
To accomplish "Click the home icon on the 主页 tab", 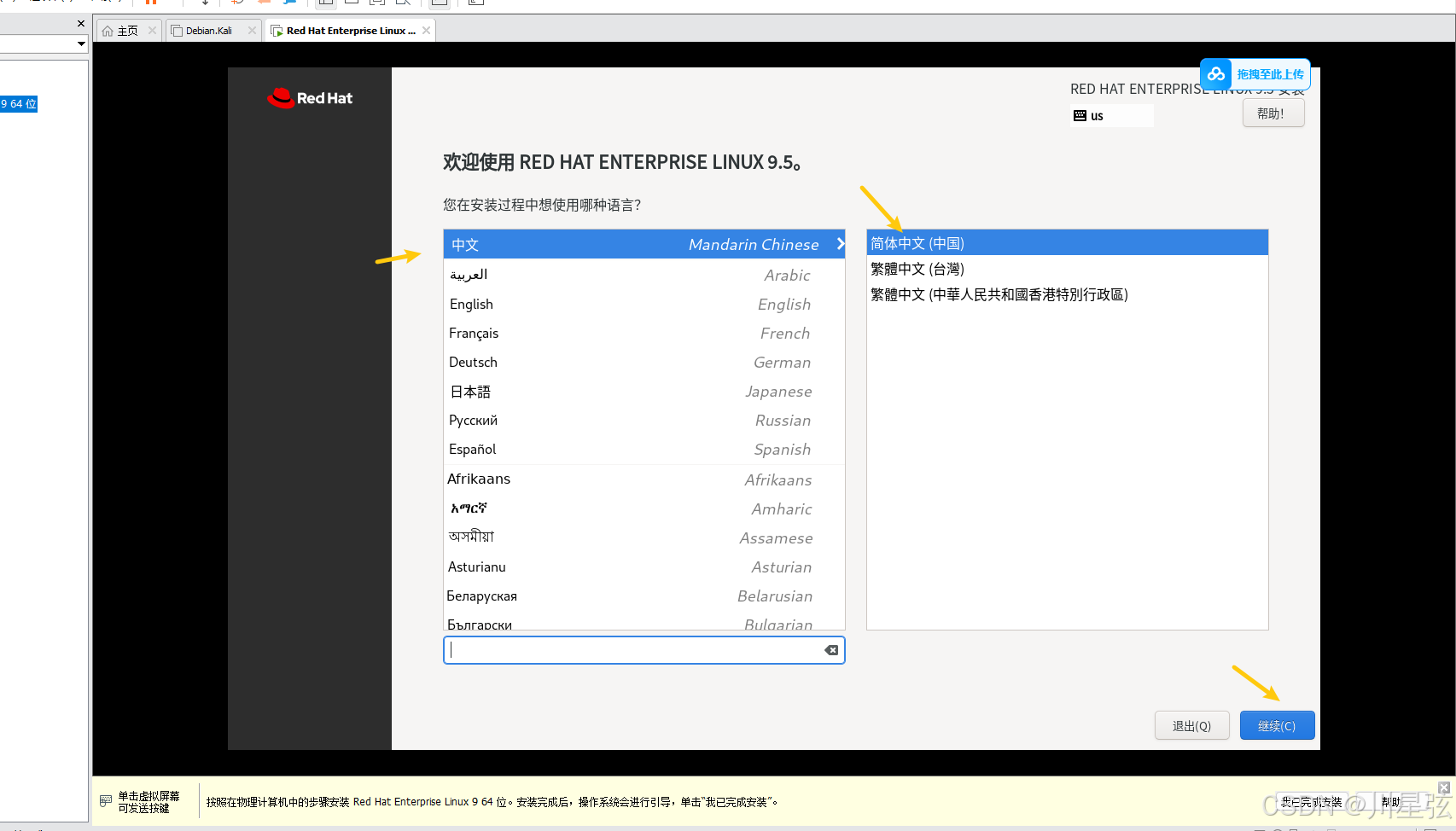I will (x=108, y=31).
